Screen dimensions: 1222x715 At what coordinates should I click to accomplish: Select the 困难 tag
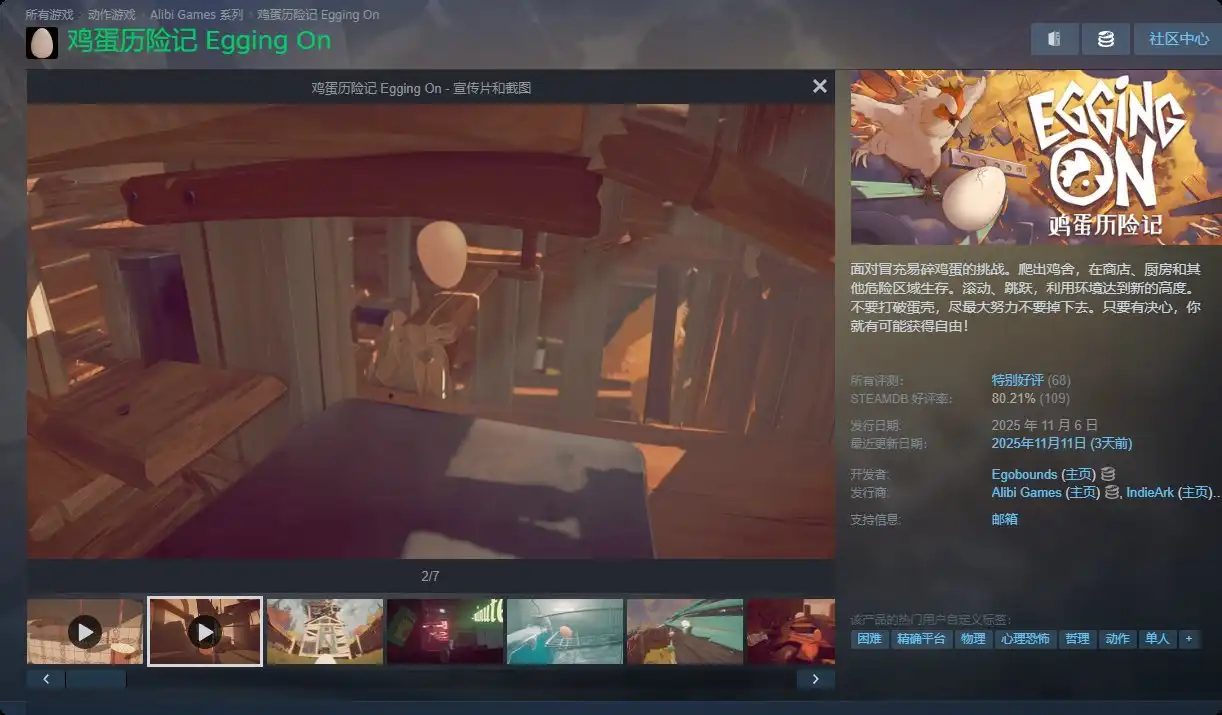click(x=869, y=638)
